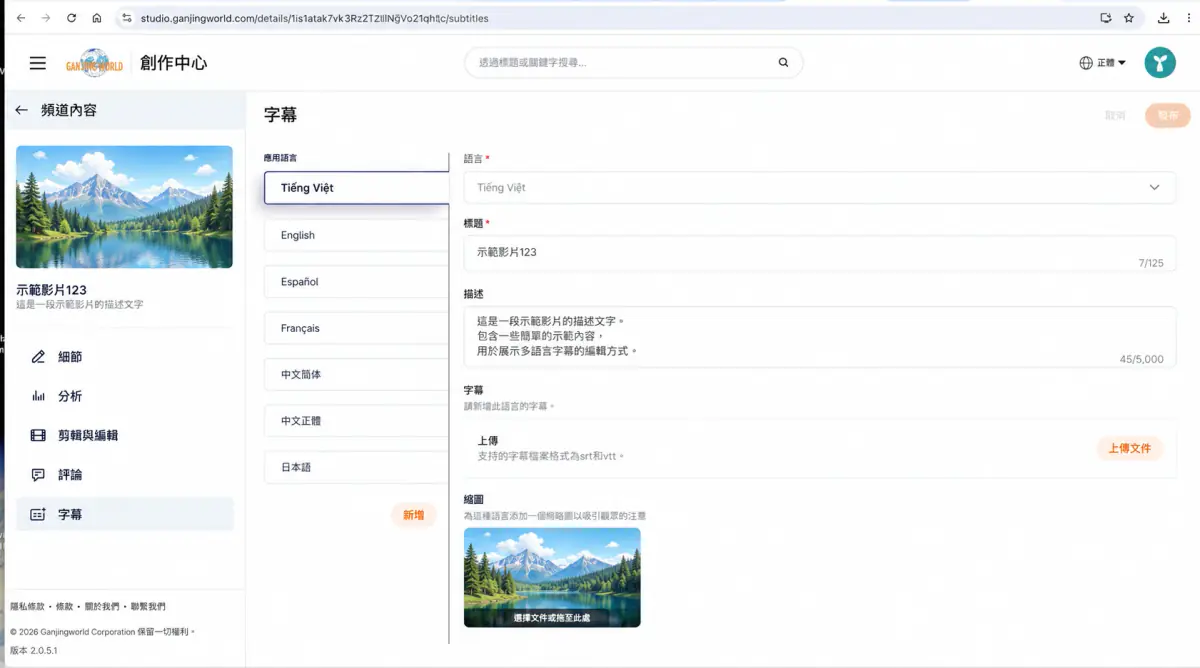The image size is (1200, 668).
Task: Click the greyed button left of publish
Action: click(1115, 115)
